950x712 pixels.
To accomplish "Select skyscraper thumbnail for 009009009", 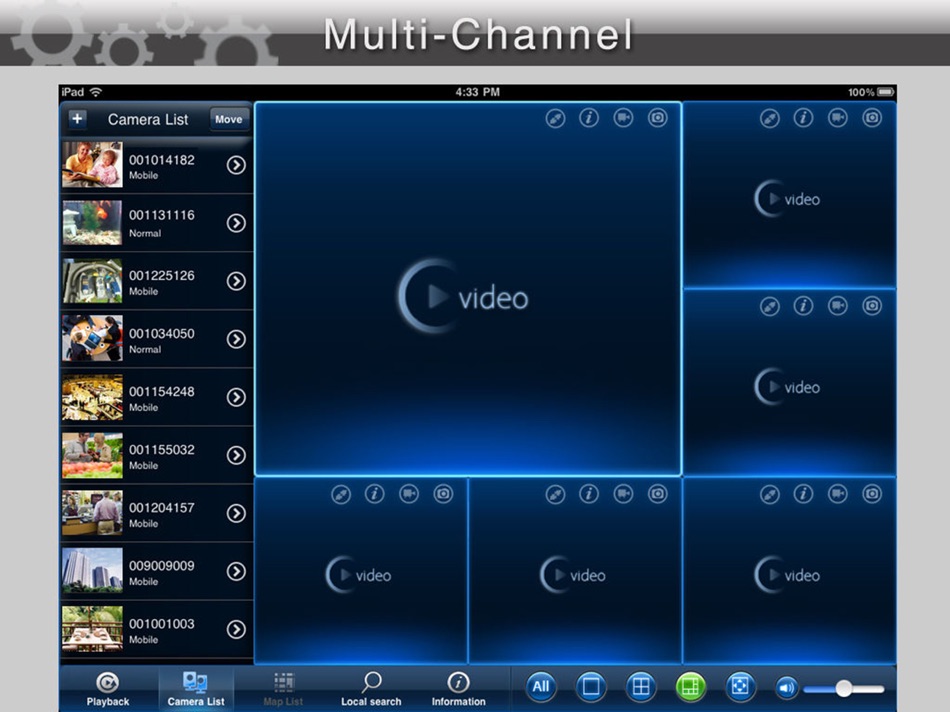I will point(92,571).
